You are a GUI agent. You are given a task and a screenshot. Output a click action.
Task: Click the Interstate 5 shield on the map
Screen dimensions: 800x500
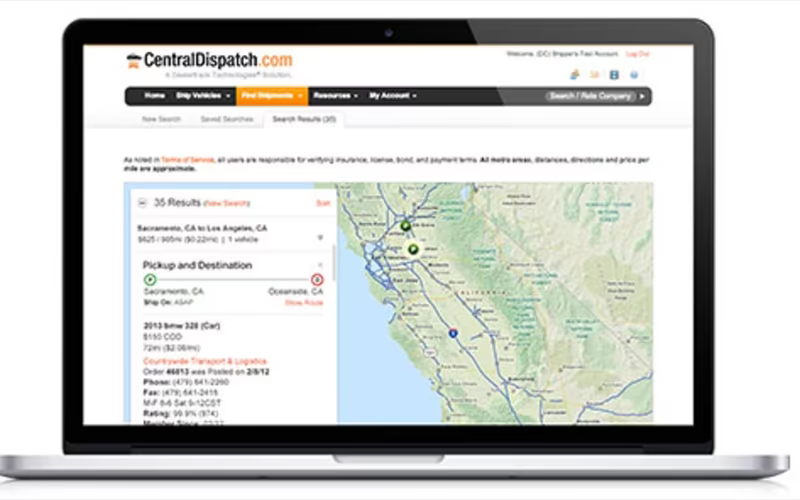pyautogui.click(x=453, y=333)
